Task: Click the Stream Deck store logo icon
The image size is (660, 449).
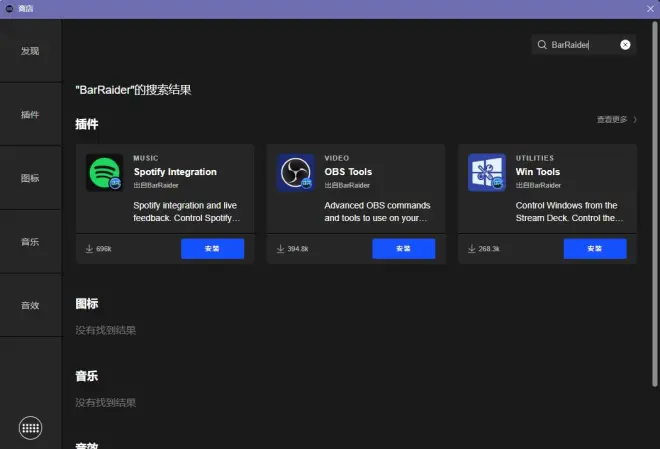Action: [9, 8]
